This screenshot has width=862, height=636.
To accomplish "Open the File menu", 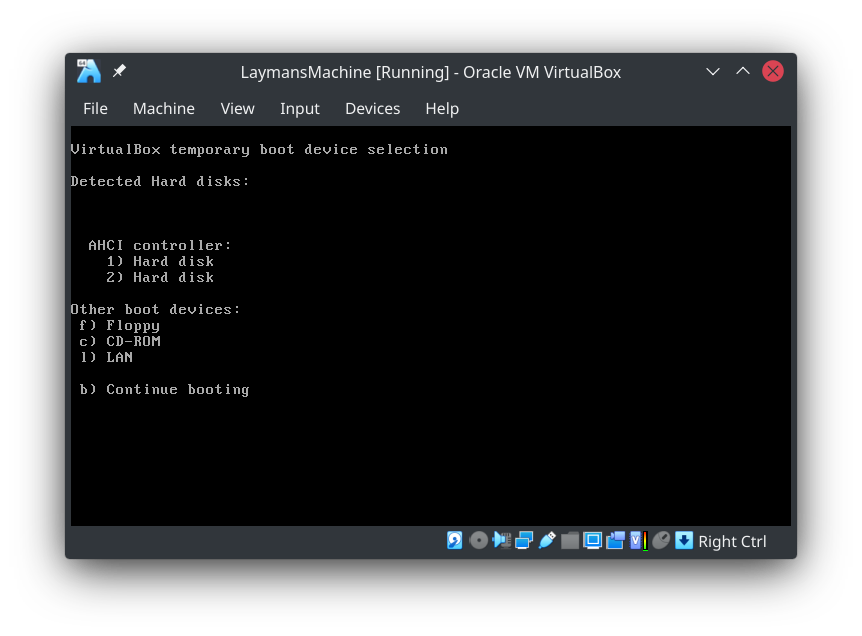I will coord(95,109).
